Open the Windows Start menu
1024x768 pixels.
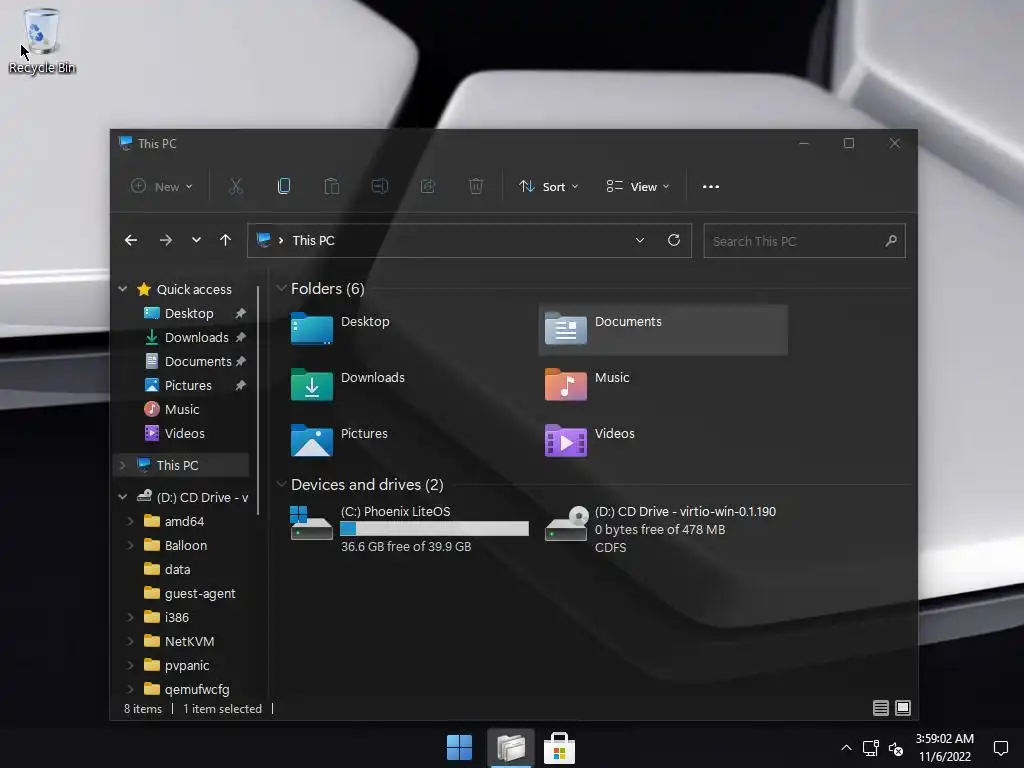[460, 748]
